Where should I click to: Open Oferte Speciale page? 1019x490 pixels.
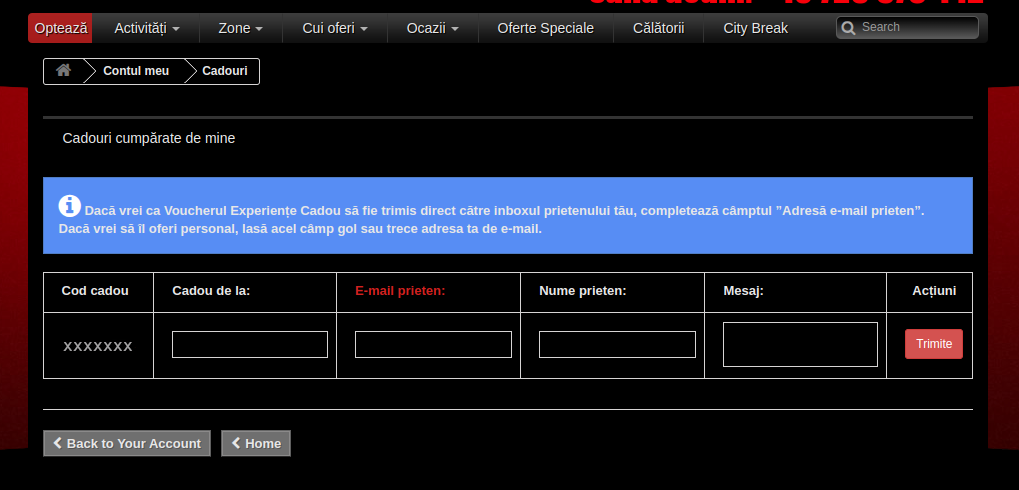[x=545, y=28]
